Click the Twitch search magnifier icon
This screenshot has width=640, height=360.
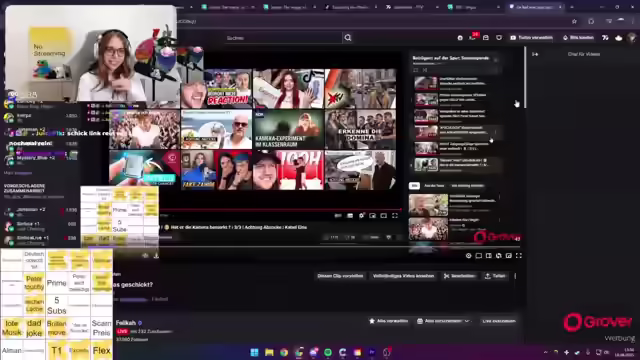348,38
